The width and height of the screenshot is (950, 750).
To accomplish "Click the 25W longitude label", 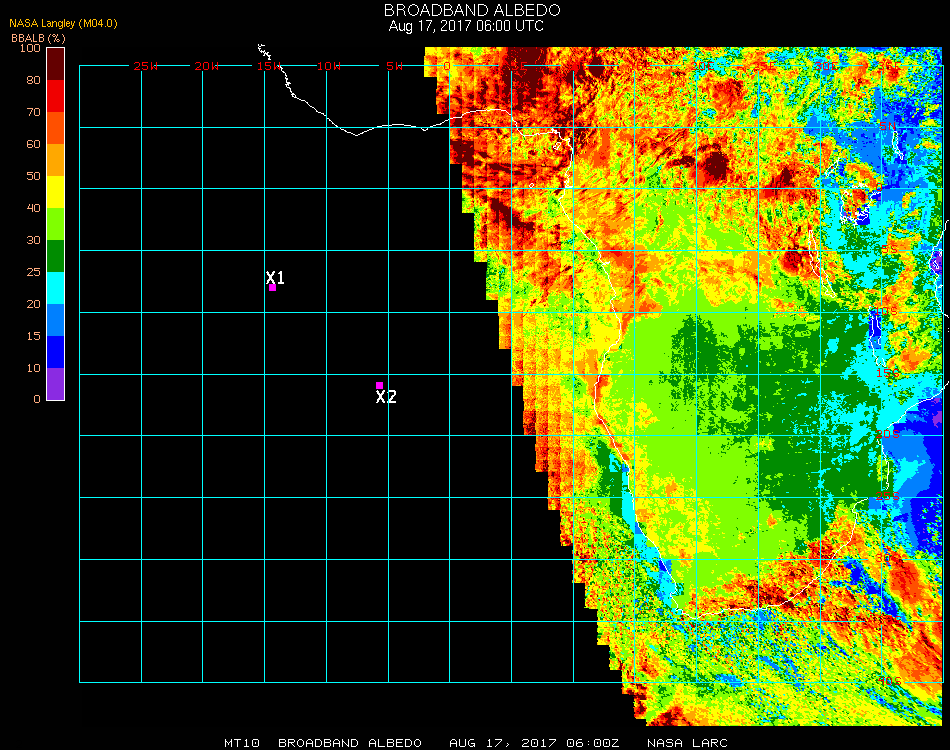I will 146,66.
